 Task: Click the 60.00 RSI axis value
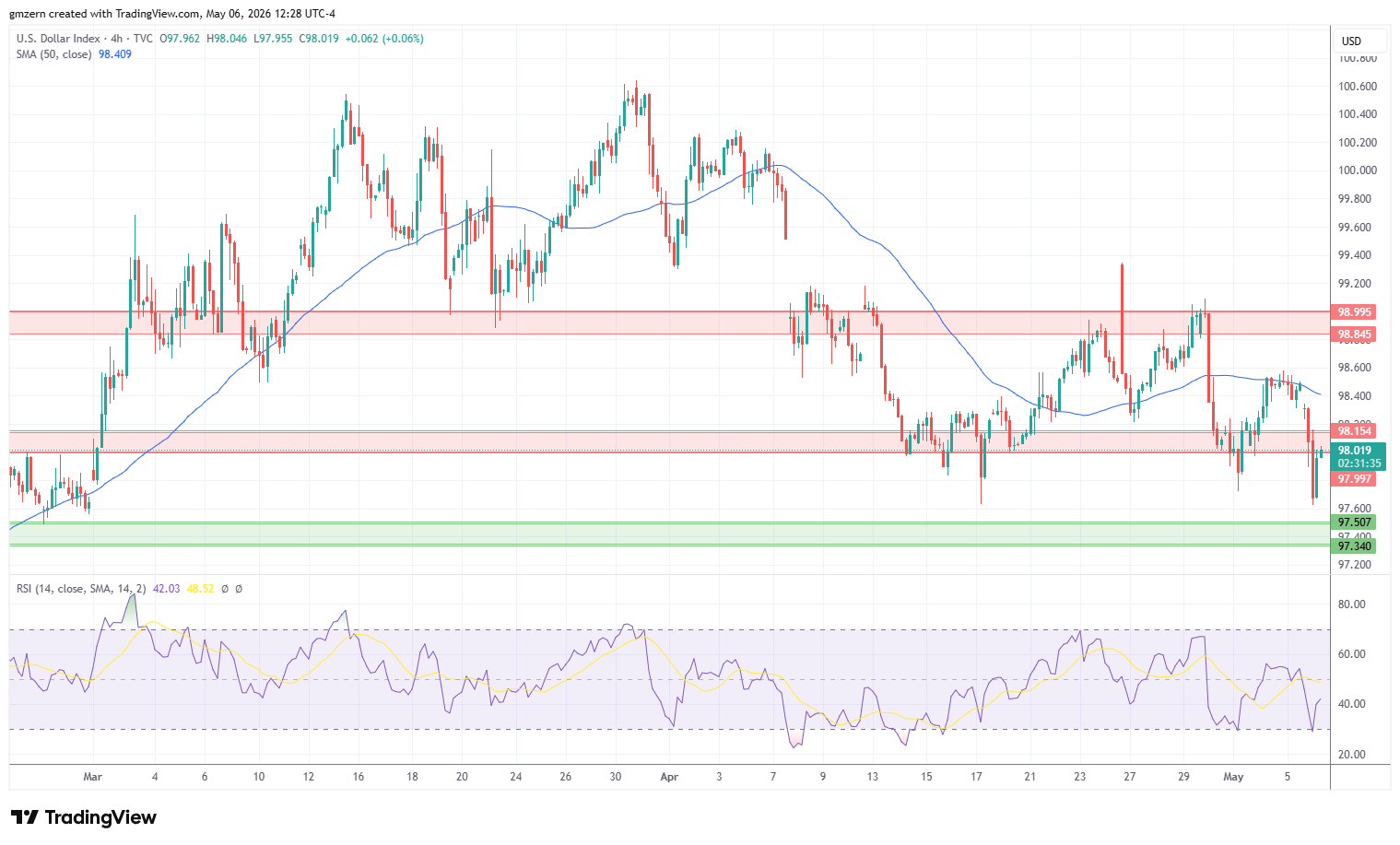(1352, 654)
